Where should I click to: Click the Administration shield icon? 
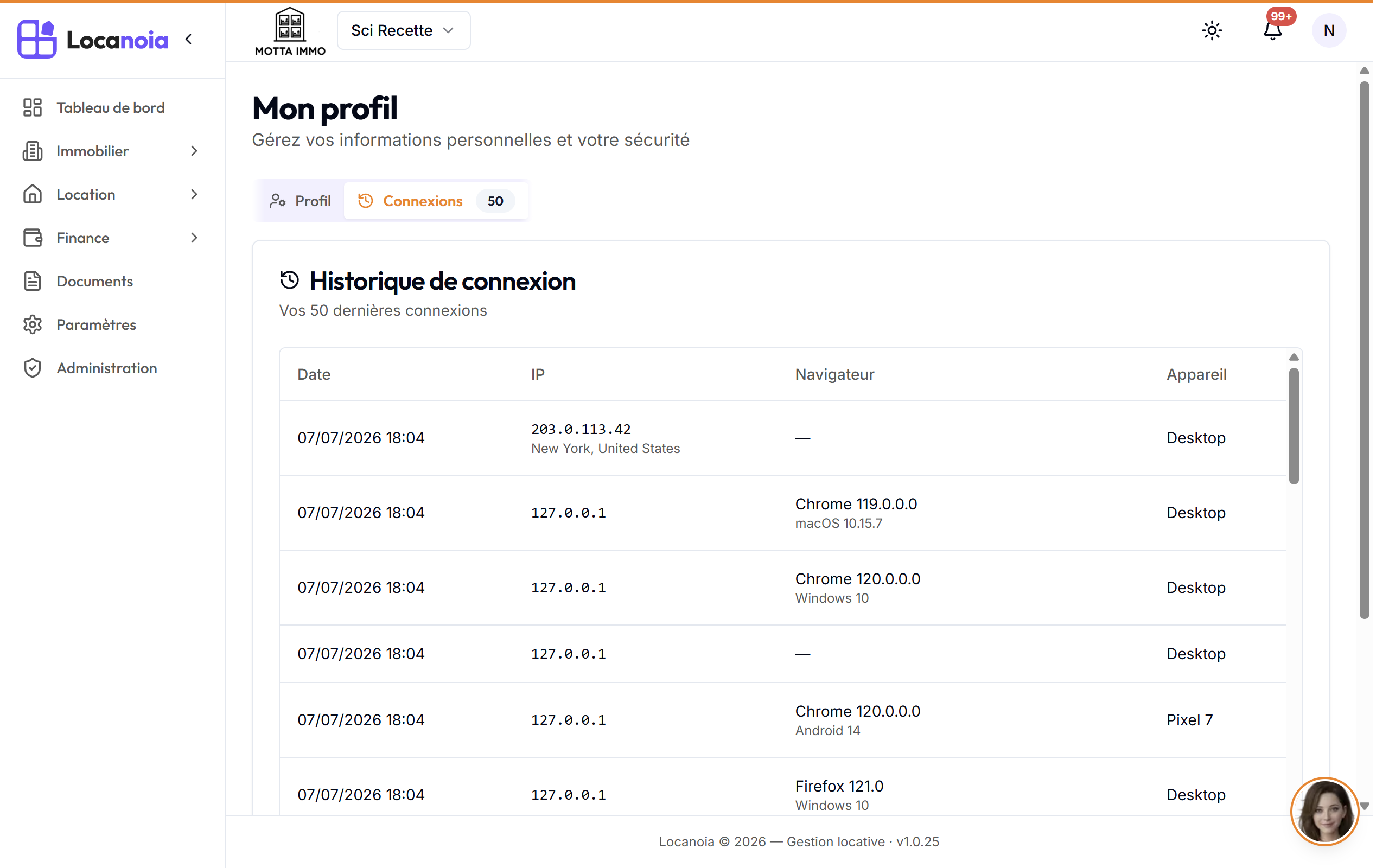pos(33,368)
